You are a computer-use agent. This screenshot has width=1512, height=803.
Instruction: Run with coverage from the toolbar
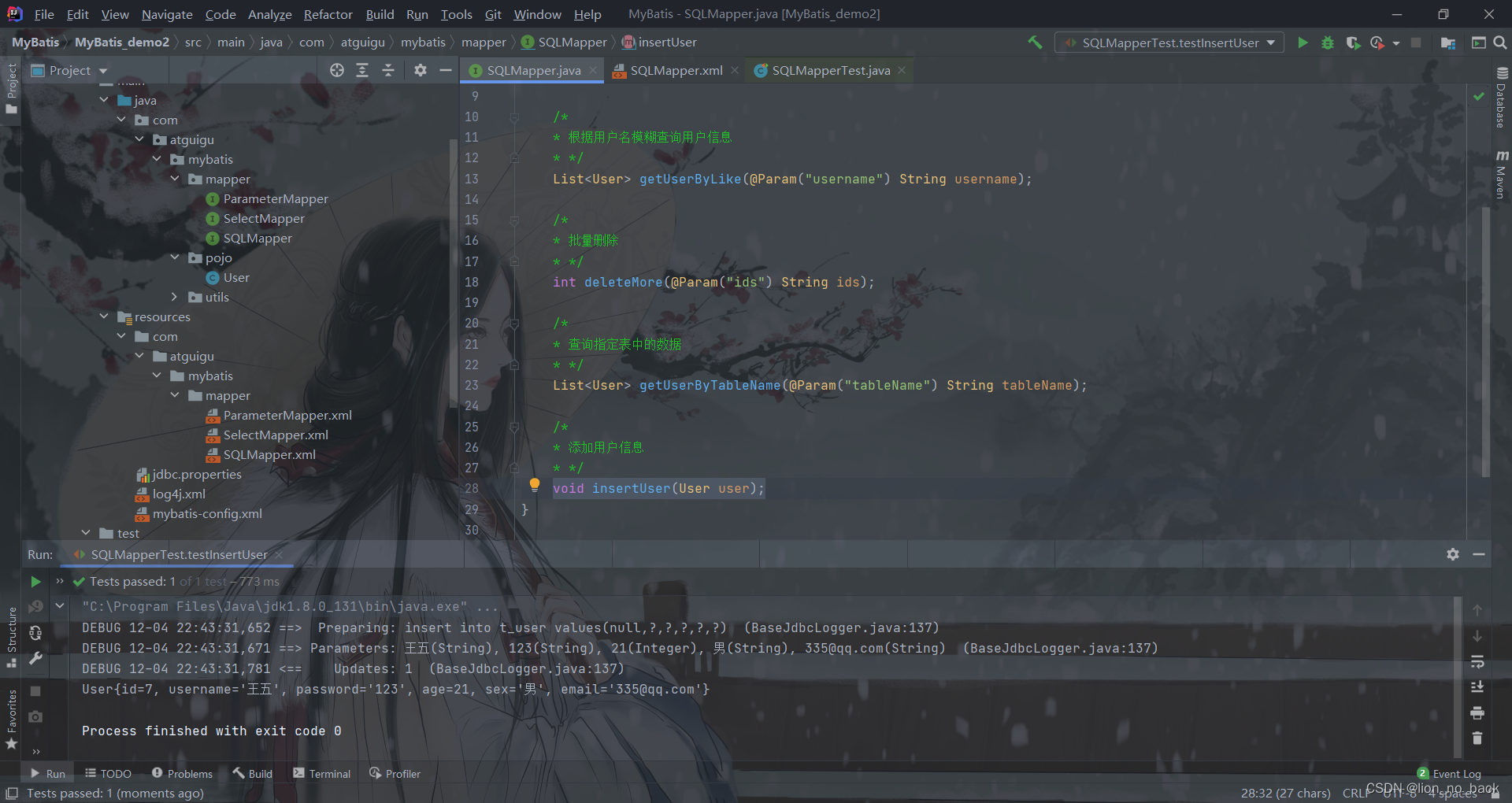[x=1353, y=43]
